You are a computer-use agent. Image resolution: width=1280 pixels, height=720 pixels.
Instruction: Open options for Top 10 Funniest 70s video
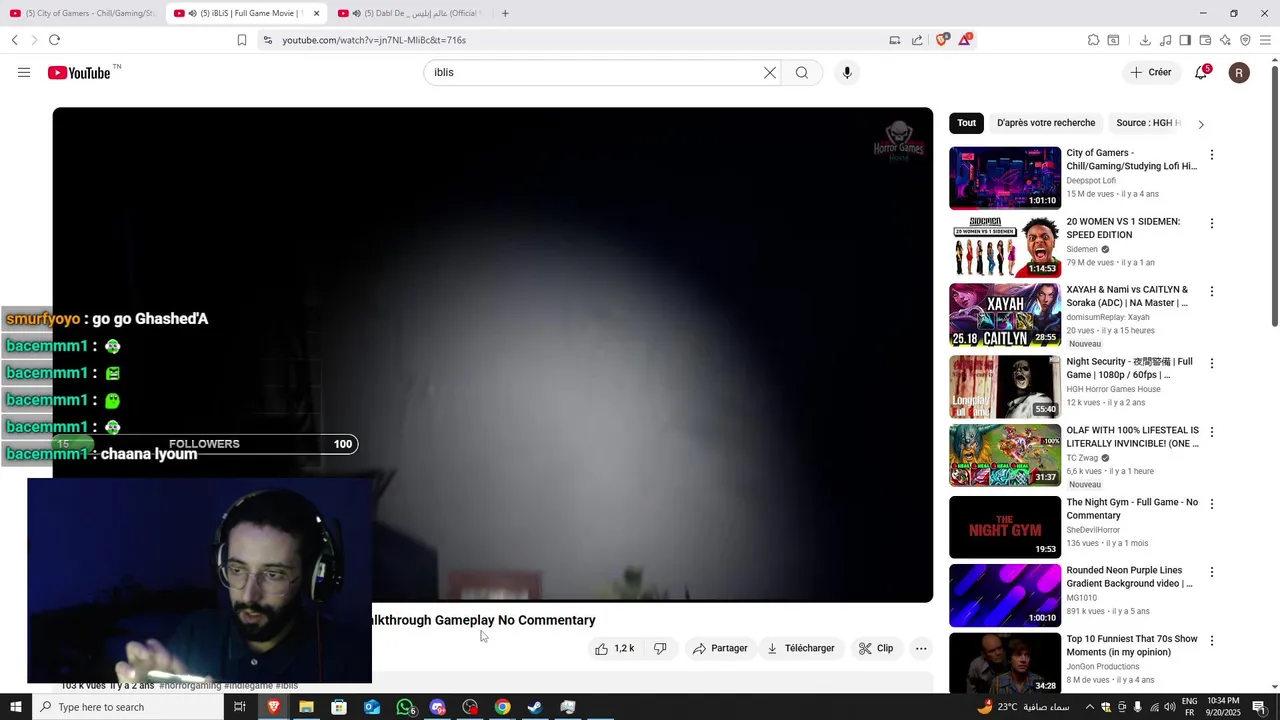(1212, 641)
